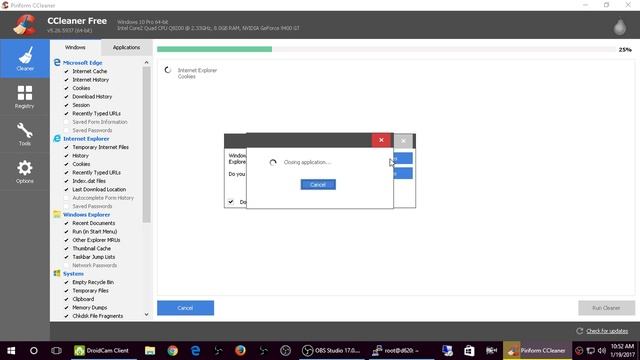Open the Options gear section
640x360 pixels.
tap(25, 172)
